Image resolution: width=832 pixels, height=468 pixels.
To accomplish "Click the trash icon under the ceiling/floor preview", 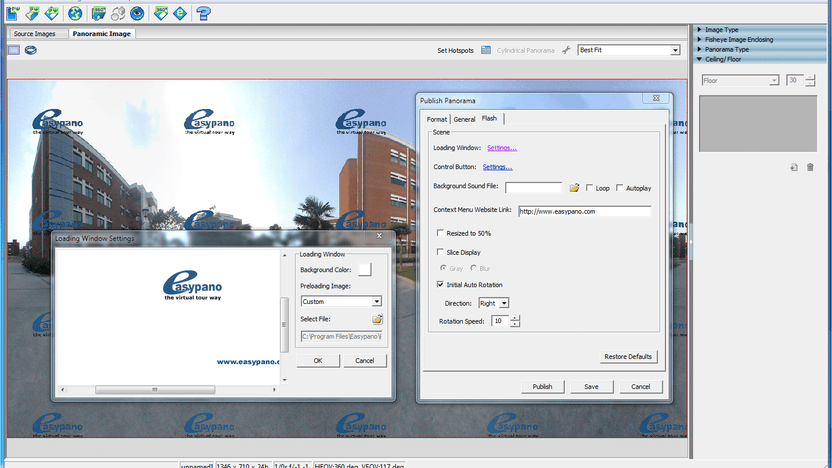I will 810,168.
